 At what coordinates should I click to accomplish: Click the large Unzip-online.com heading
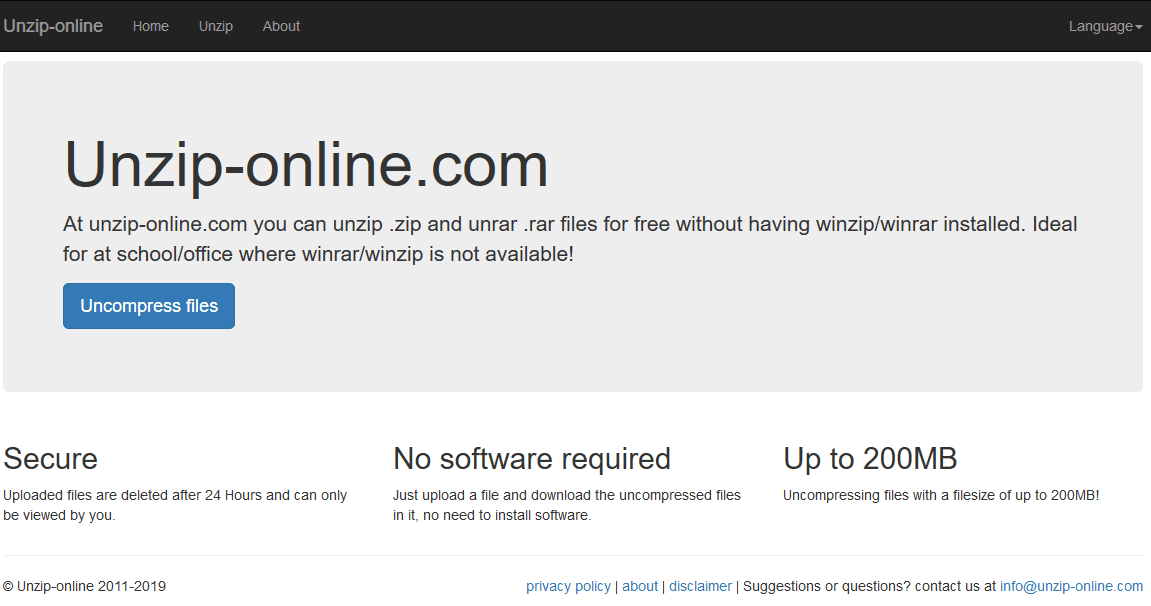tap(306, 165)
